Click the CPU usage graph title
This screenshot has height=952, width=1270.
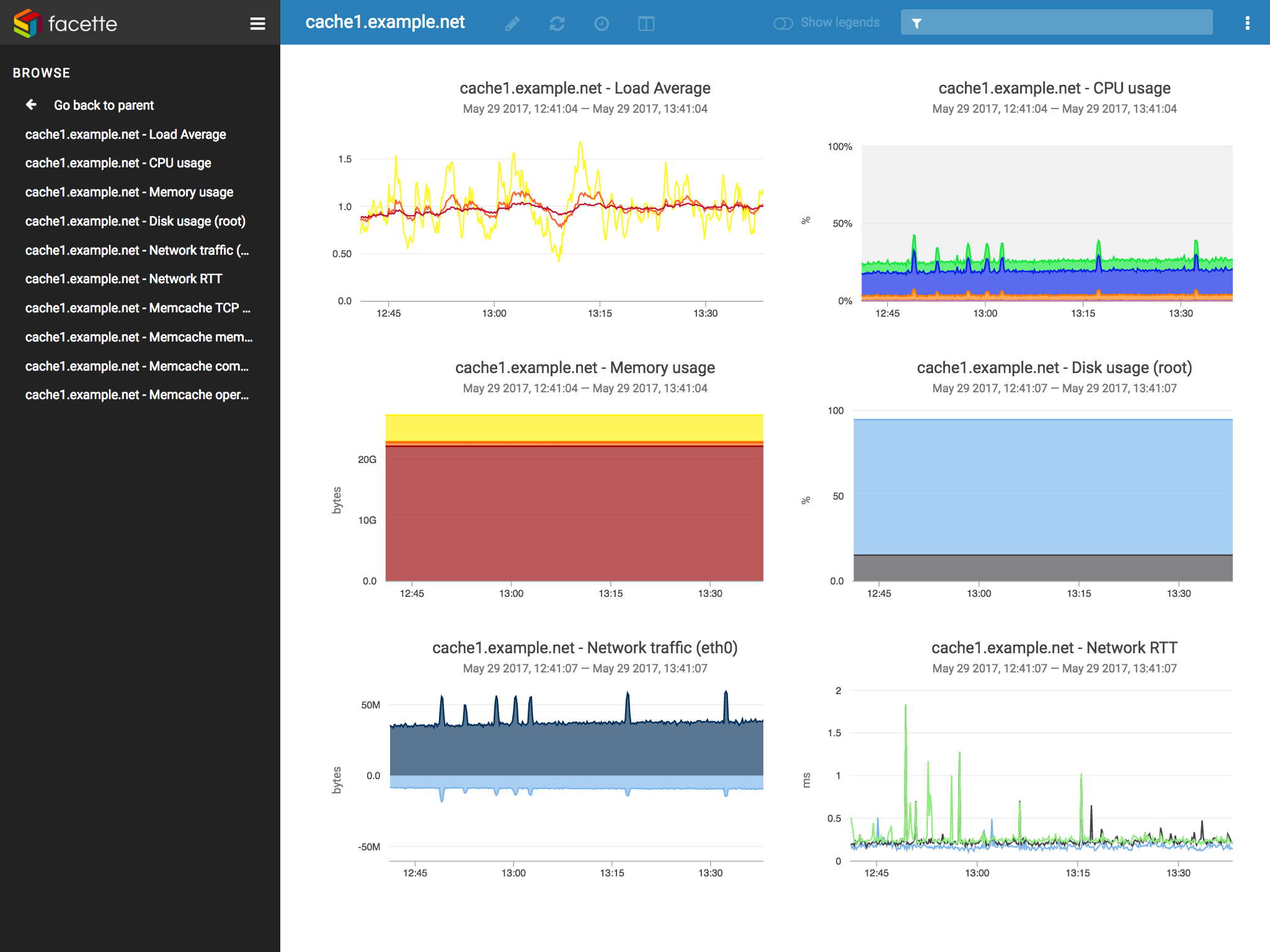click(x=1054, y=88)
